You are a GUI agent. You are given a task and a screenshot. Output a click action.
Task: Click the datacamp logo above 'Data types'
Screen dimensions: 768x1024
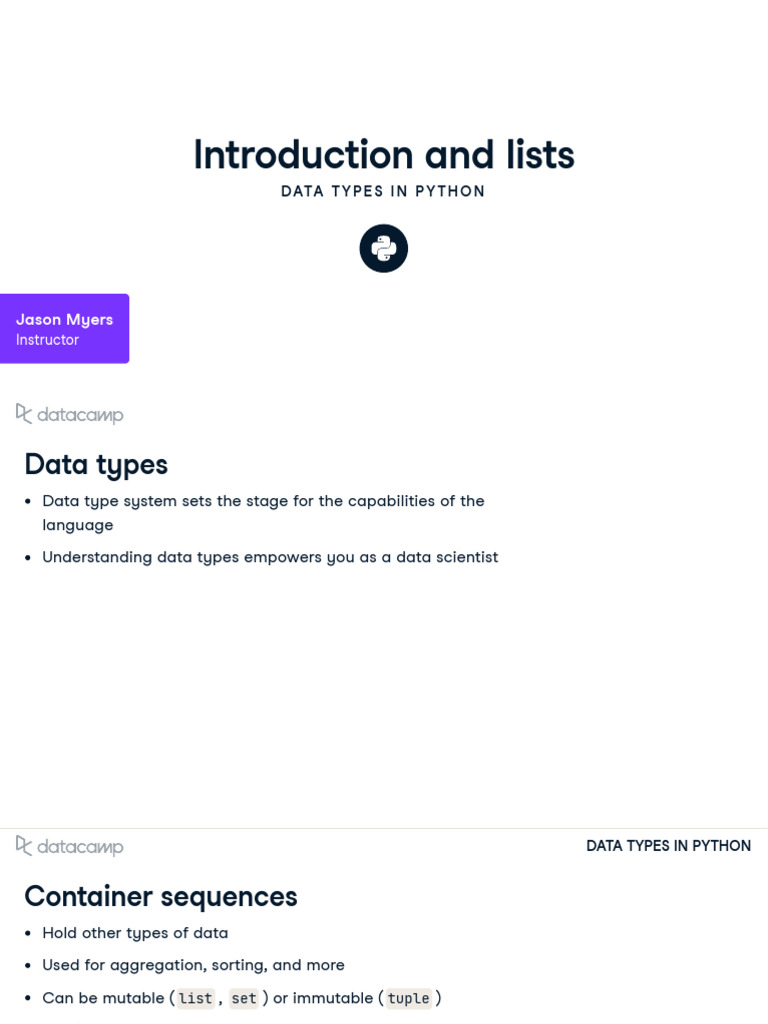point(70,414)
